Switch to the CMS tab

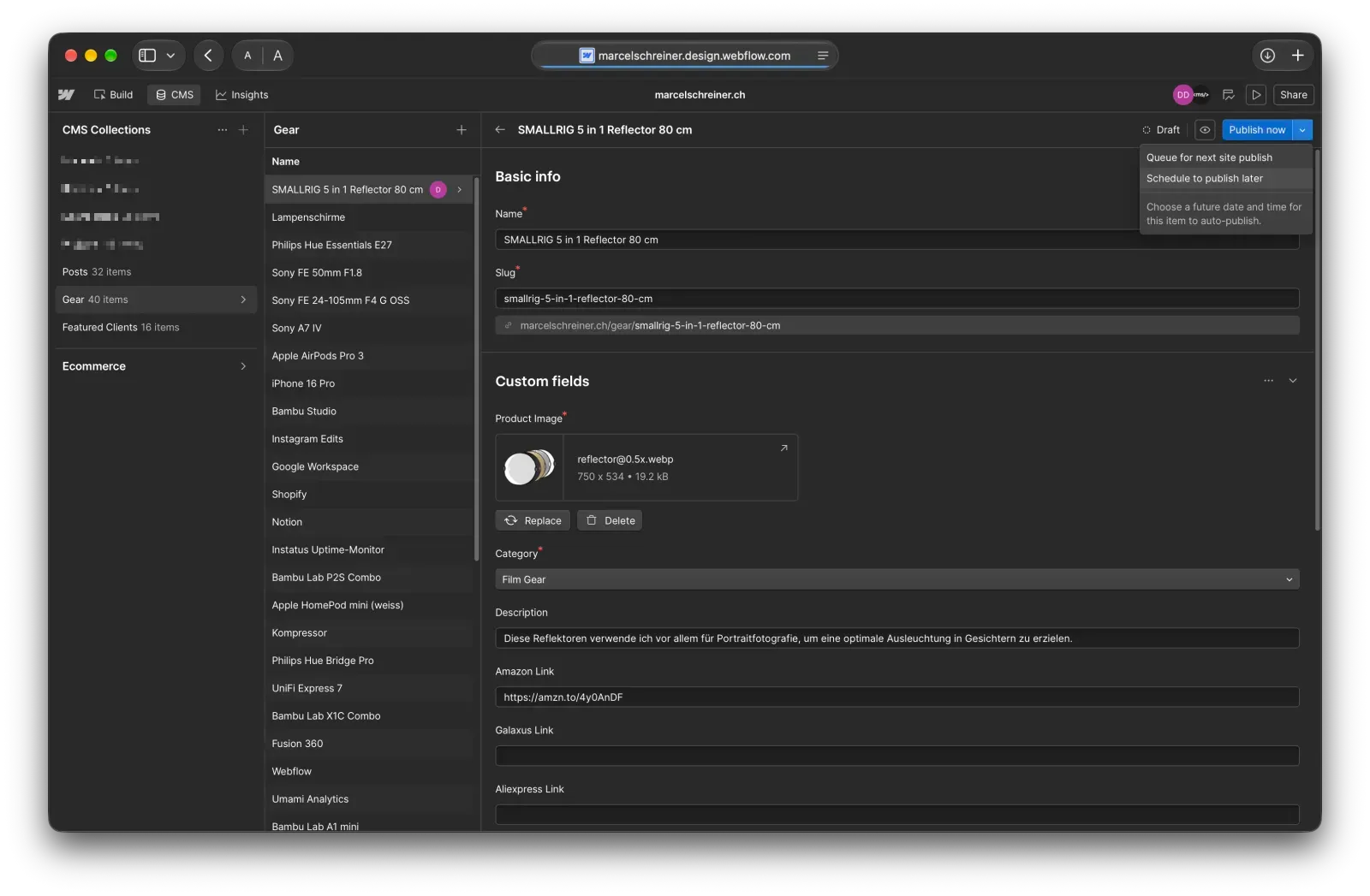coord(175,95)
